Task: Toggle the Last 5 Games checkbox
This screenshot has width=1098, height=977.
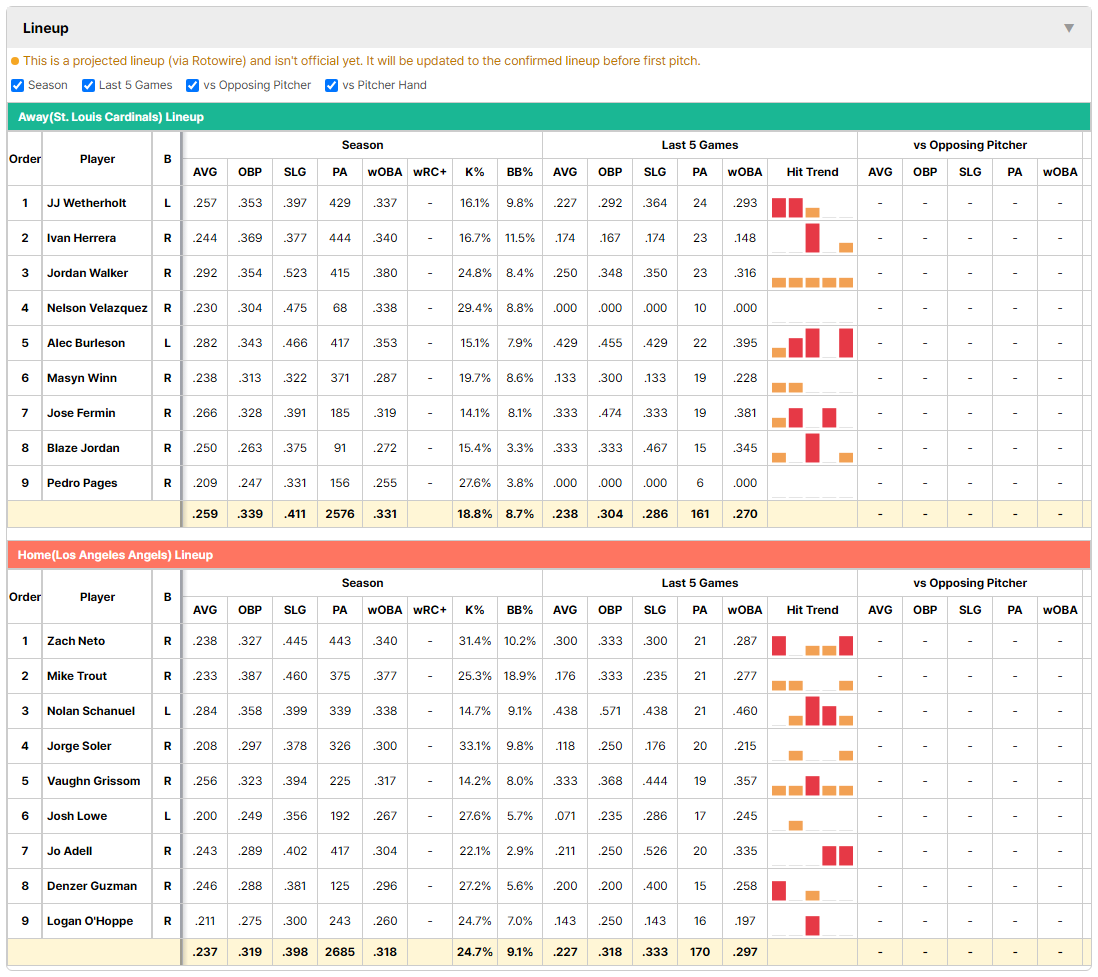Action: pyautogui.click(x=88, y=85)
